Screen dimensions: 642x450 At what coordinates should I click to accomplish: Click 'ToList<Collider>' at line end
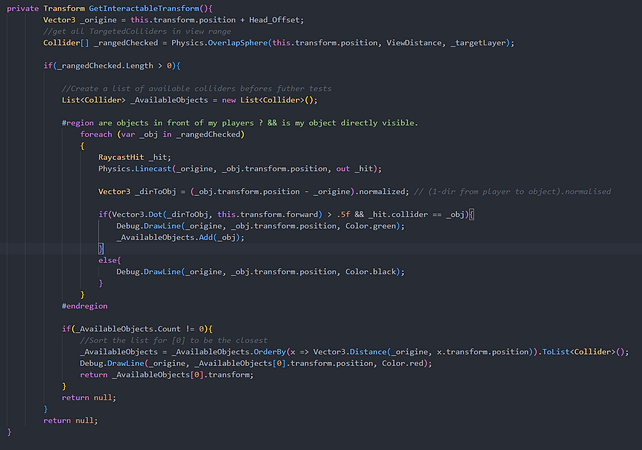(x=579, y=353)
